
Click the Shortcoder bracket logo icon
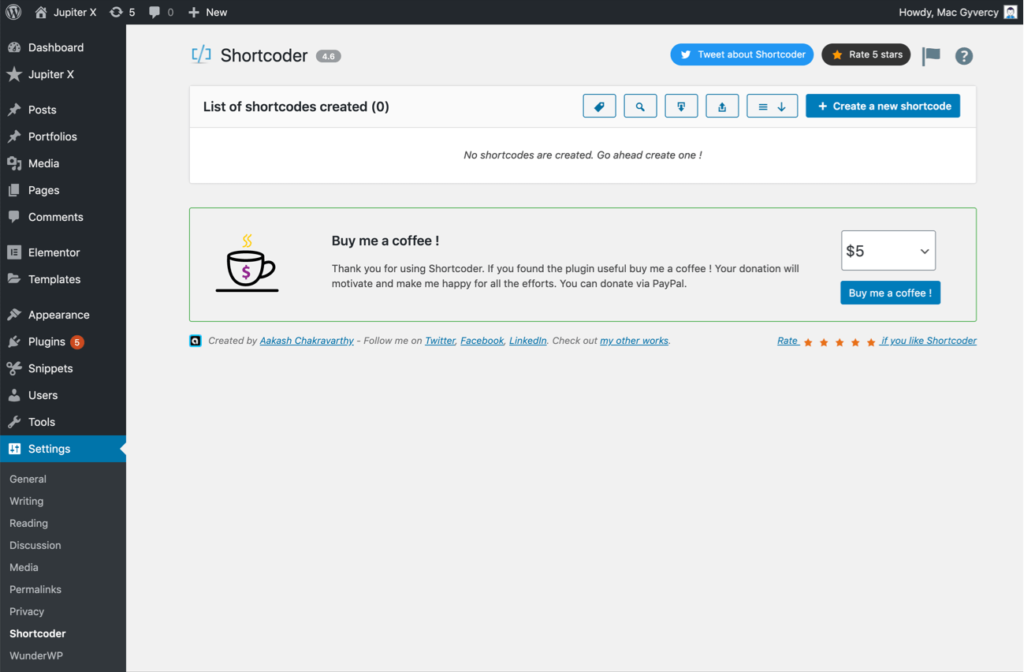[201, 55]
